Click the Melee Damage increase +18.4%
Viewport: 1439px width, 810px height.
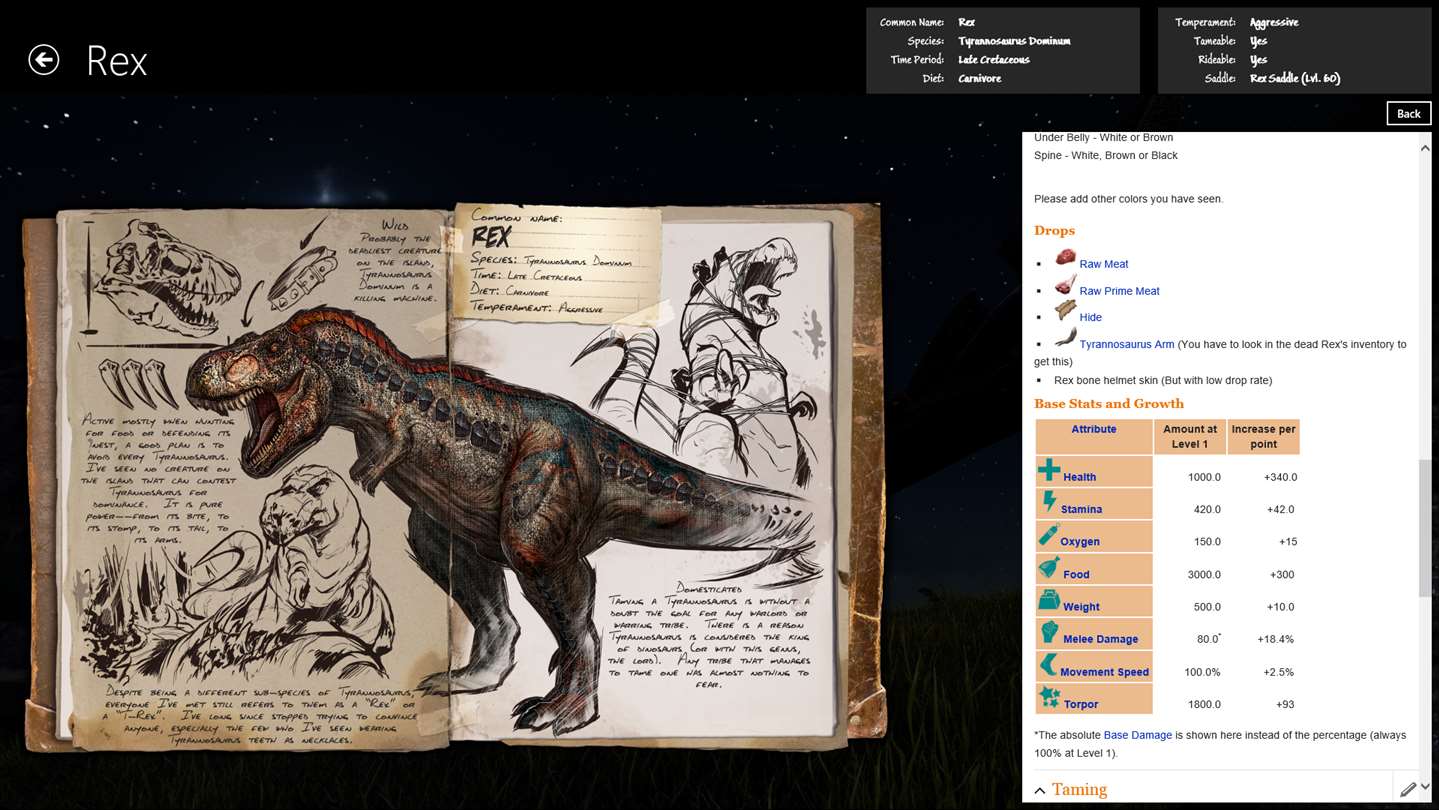[x=1276, y=639]
